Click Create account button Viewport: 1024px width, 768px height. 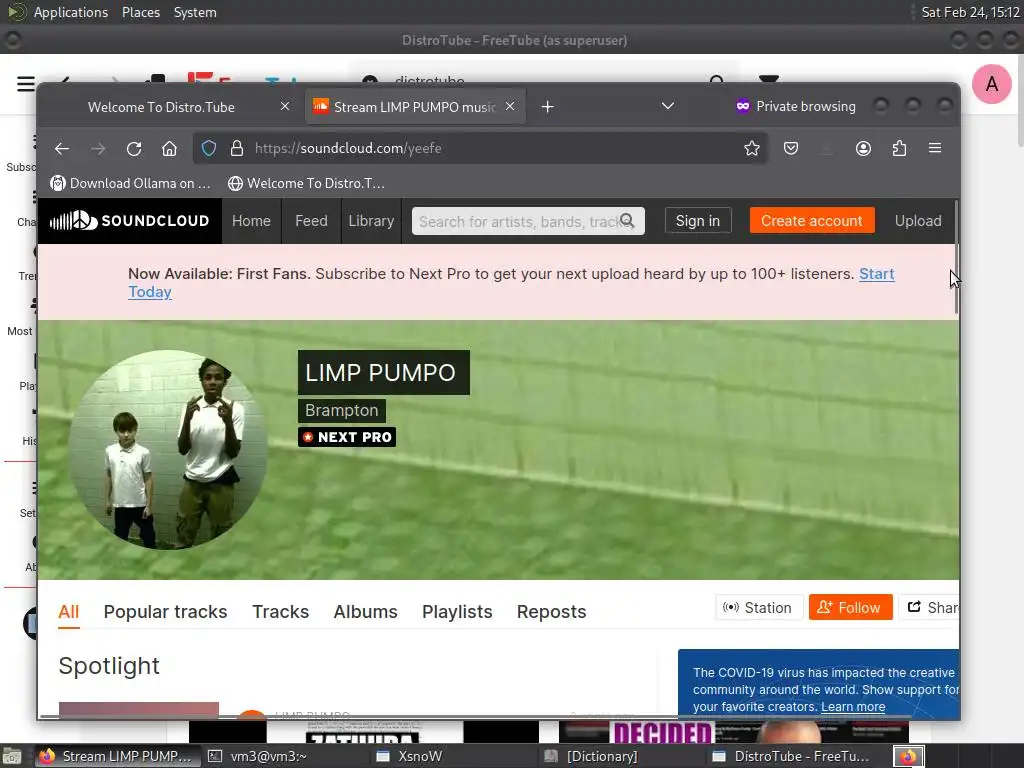tap(812, 221)
